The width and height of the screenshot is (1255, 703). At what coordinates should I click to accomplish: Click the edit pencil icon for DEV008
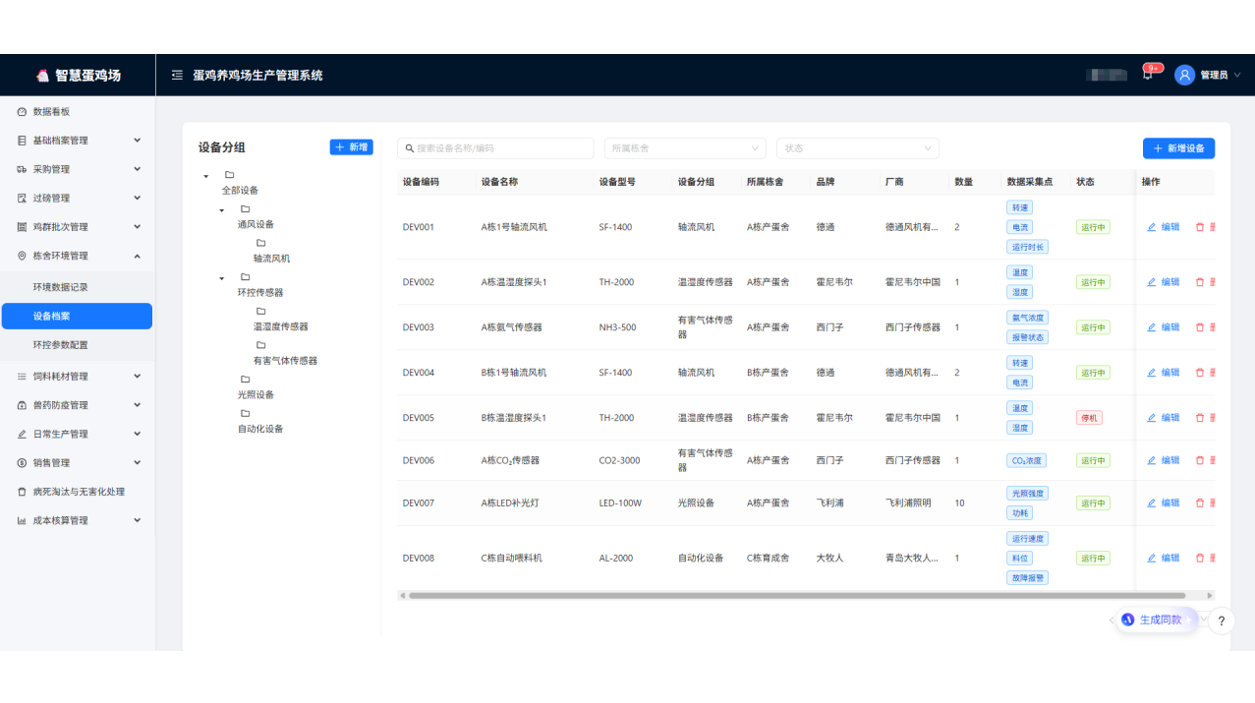pos(1151,558)
